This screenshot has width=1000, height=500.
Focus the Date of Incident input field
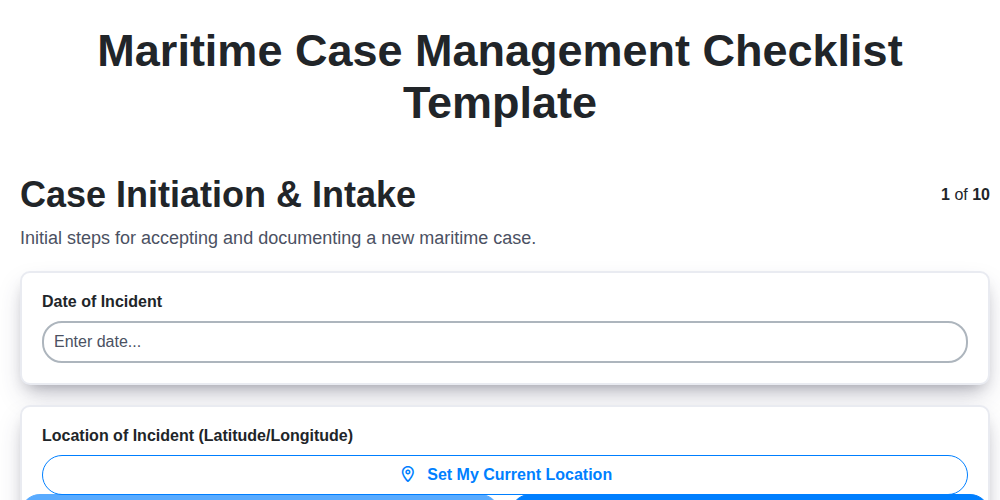coord(504,342)
